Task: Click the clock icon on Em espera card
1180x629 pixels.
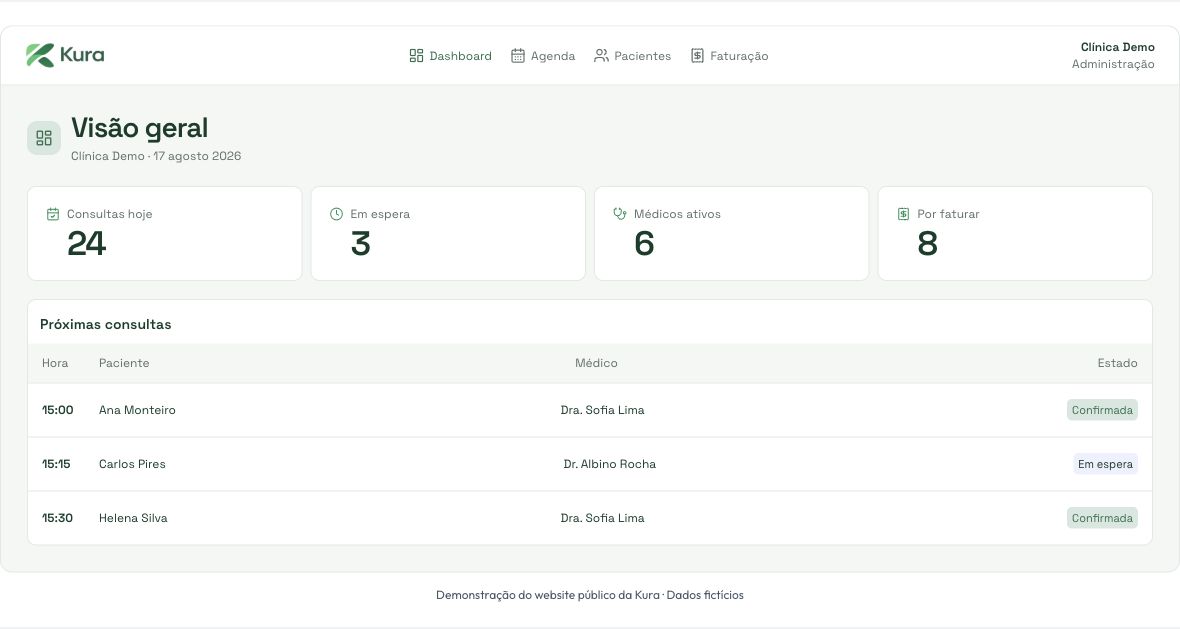Action: pos(336,214)
